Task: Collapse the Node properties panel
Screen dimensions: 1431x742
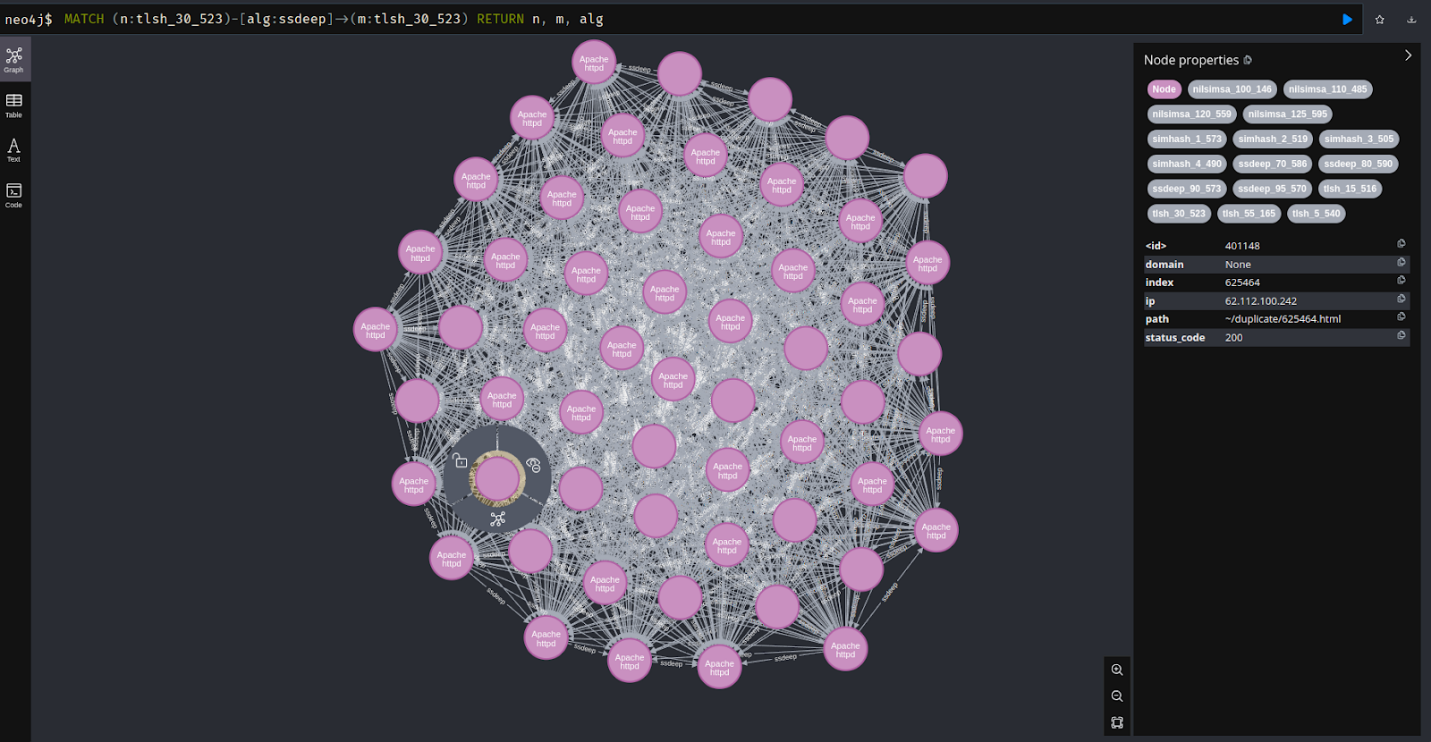Action: tap(1408, 56)
